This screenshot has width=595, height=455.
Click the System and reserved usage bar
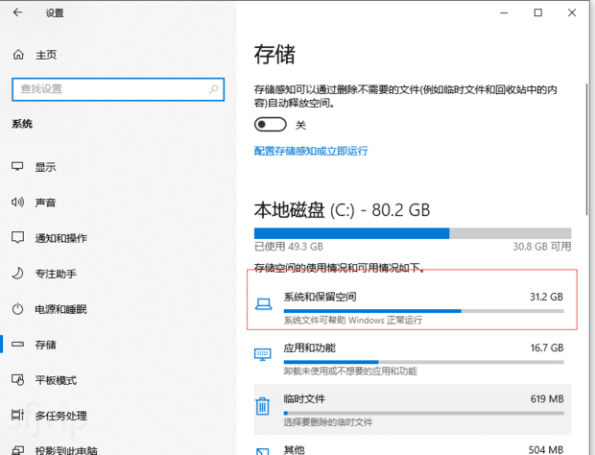point(423,311)
